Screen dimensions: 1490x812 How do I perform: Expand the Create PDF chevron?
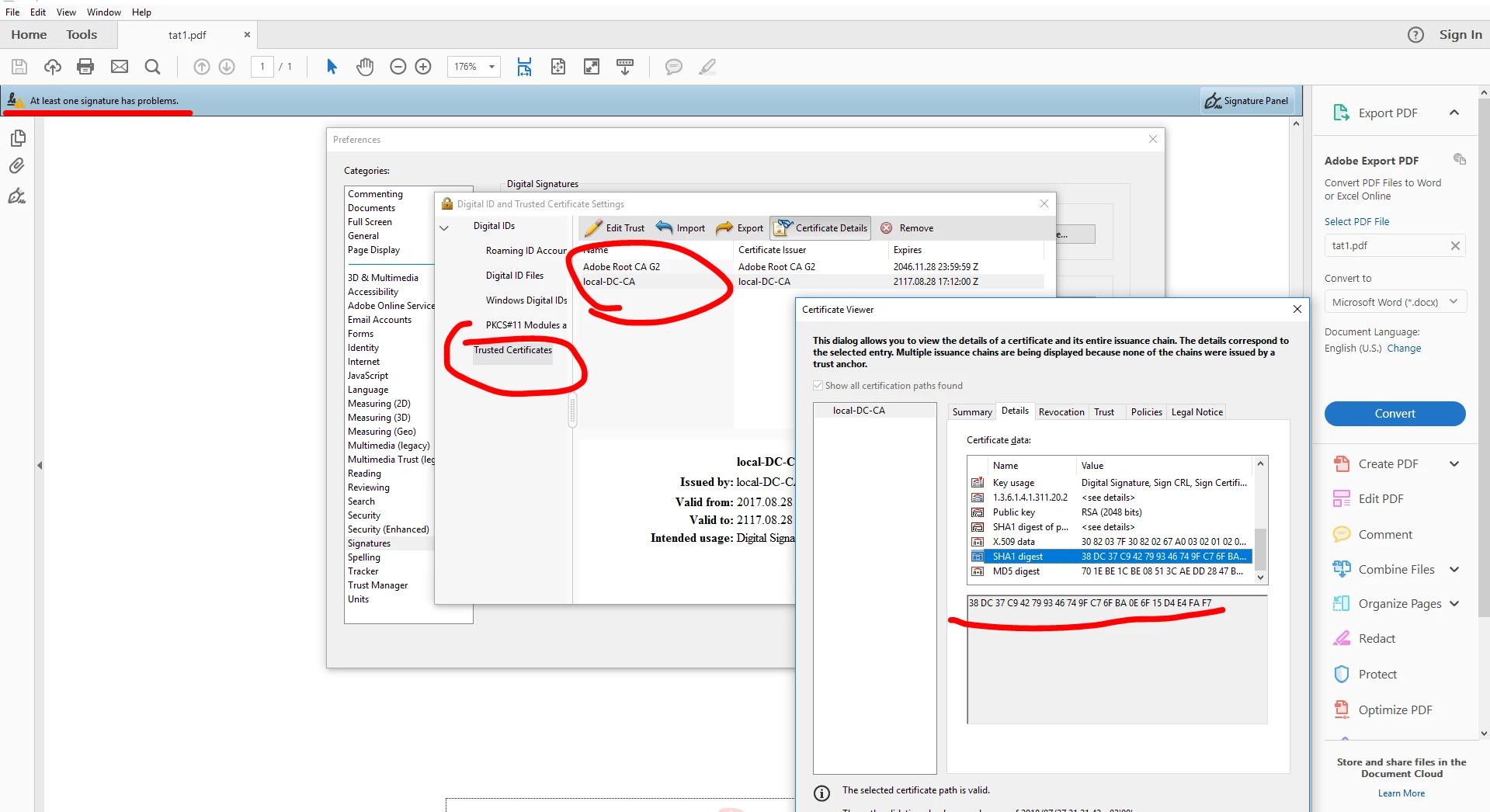coord(1454,464)
